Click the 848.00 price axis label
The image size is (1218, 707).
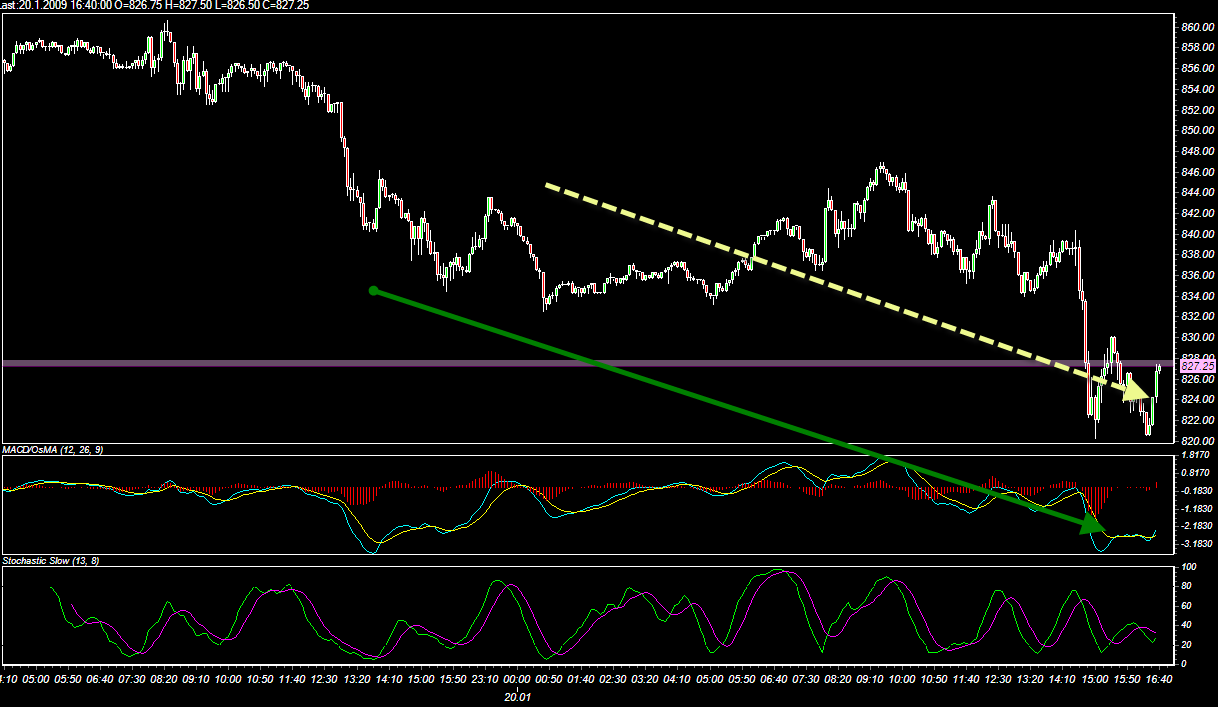pyautogui.click(x=1196, y=151)
